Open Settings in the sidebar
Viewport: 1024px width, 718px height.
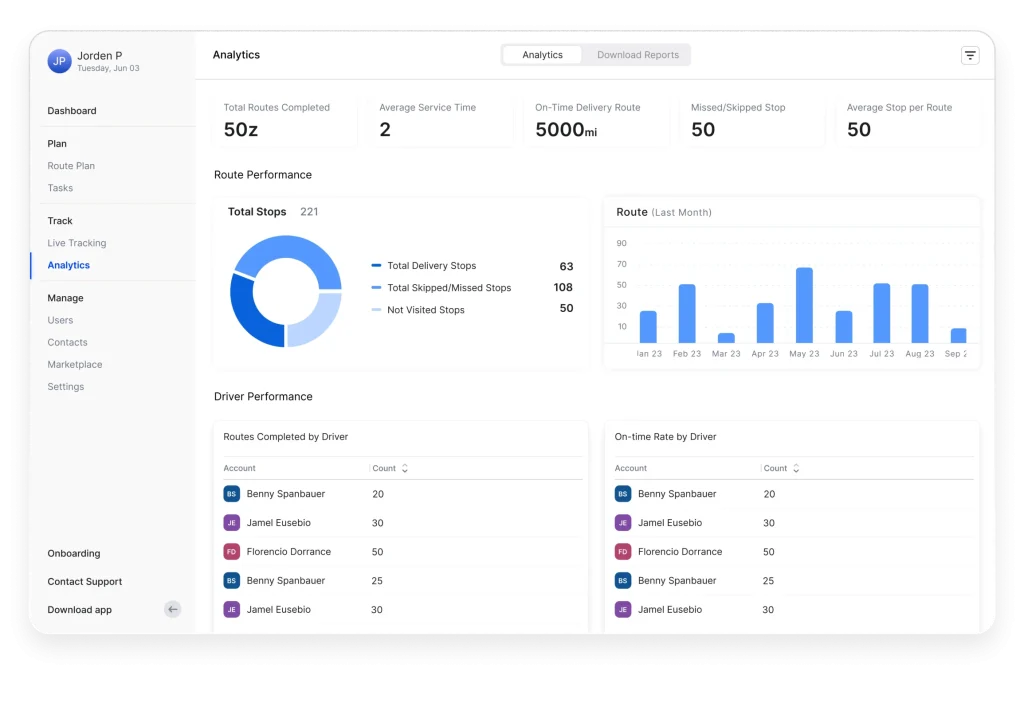pos(65,387)
